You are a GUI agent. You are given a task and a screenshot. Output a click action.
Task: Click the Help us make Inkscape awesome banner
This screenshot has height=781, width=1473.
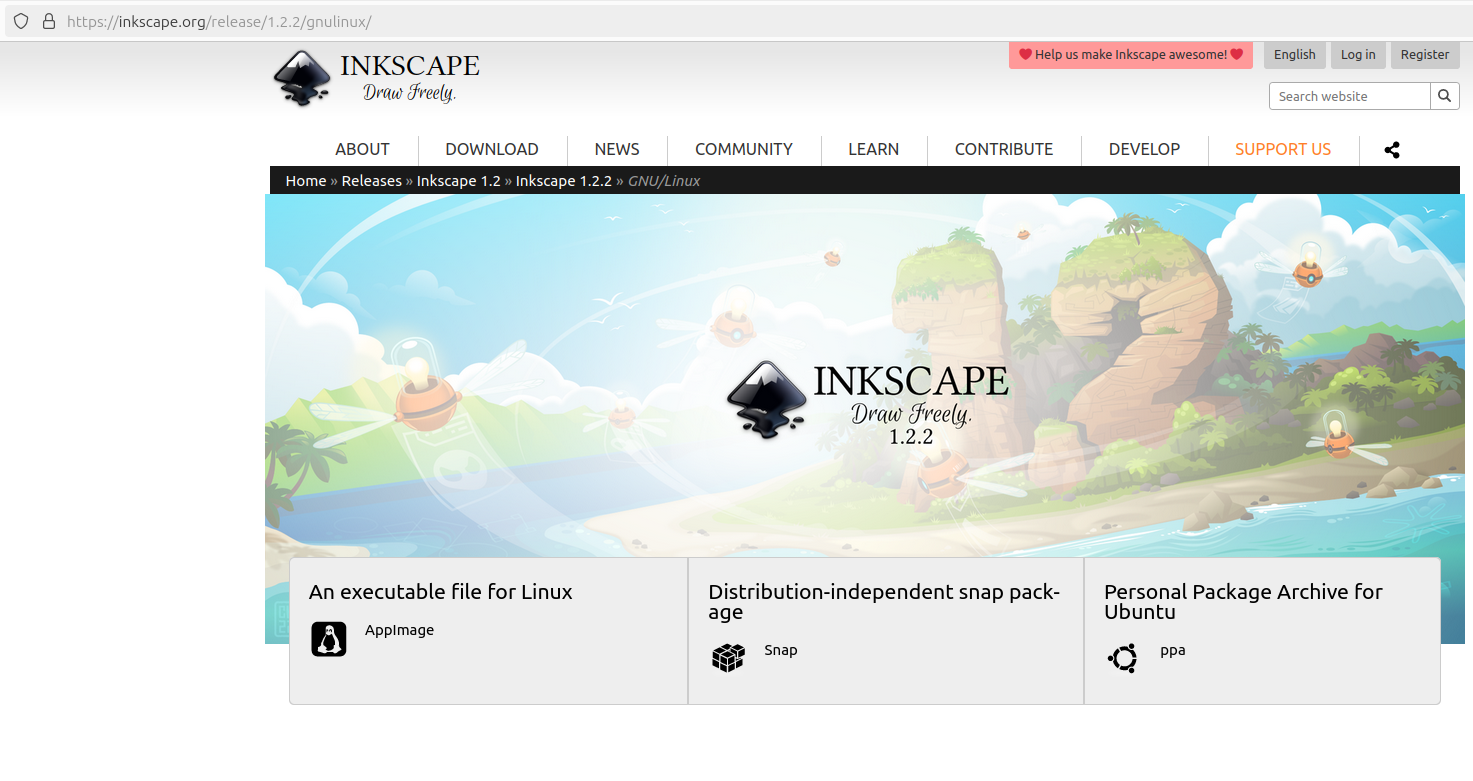point(1129,54)
